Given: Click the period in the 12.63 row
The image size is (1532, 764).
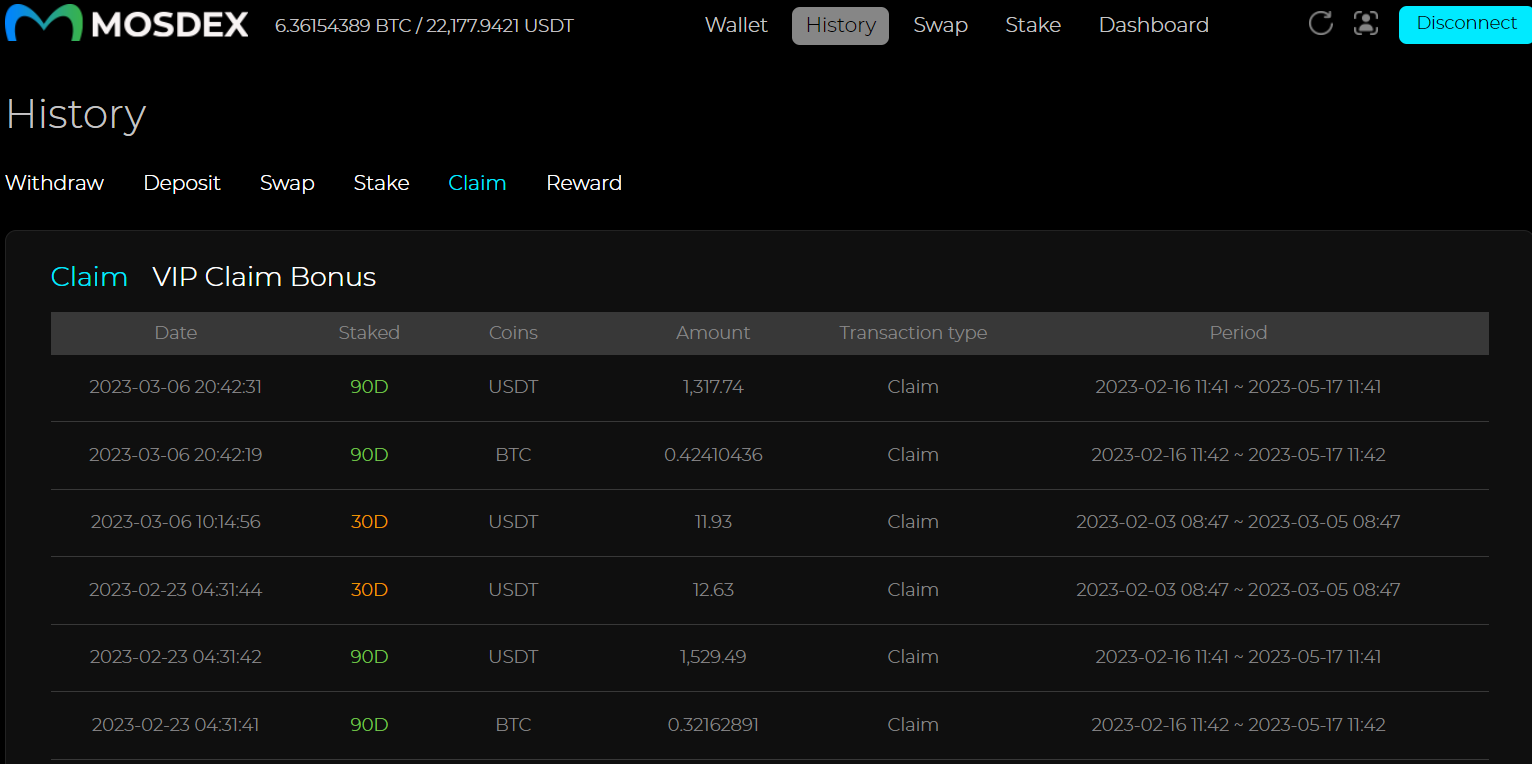Looking at the screenshot, I should coord(1238,590).
